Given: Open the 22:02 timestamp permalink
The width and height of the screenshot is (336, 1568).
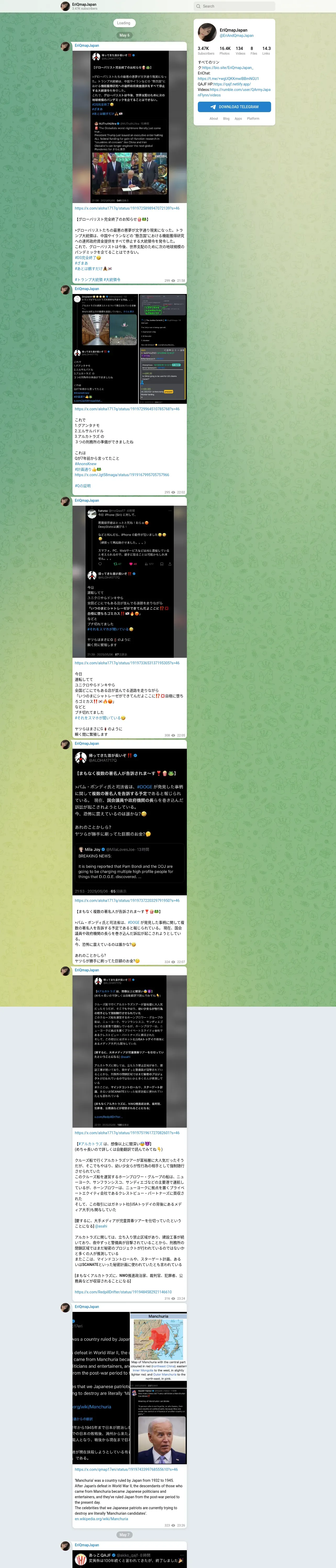Looking at the screenshot, I should tap(181, 492).
